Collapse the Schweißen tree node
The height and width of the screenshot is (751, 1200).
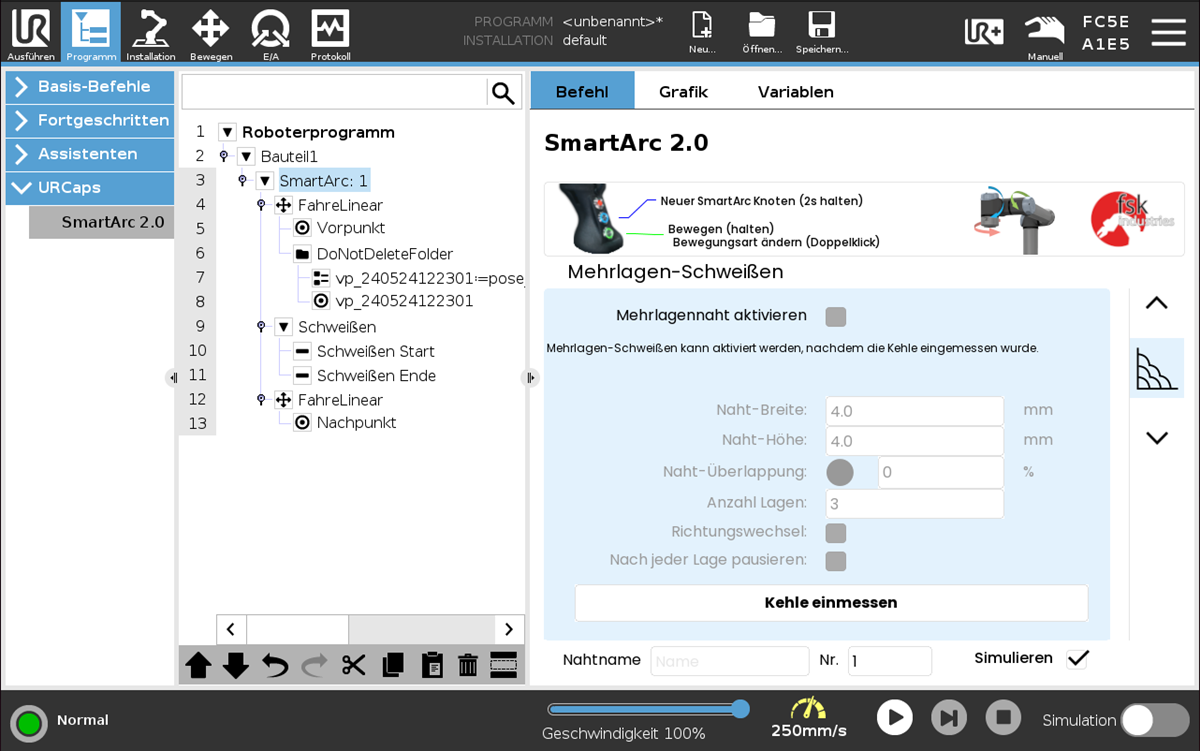pyautogui.click(x=284, y=327)
